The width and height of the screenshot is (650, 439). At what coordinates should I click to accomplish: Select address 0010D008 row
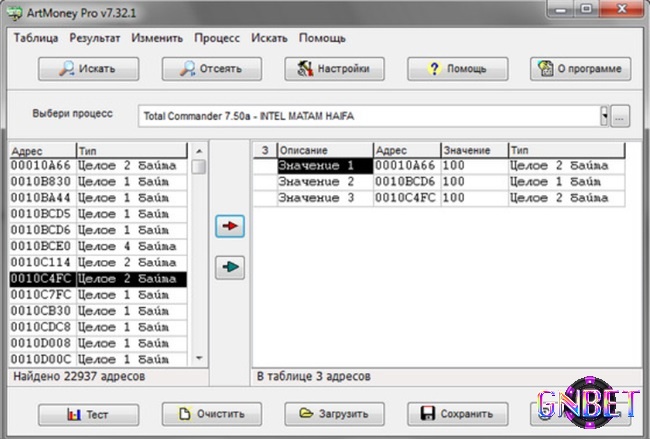(98, 344)
